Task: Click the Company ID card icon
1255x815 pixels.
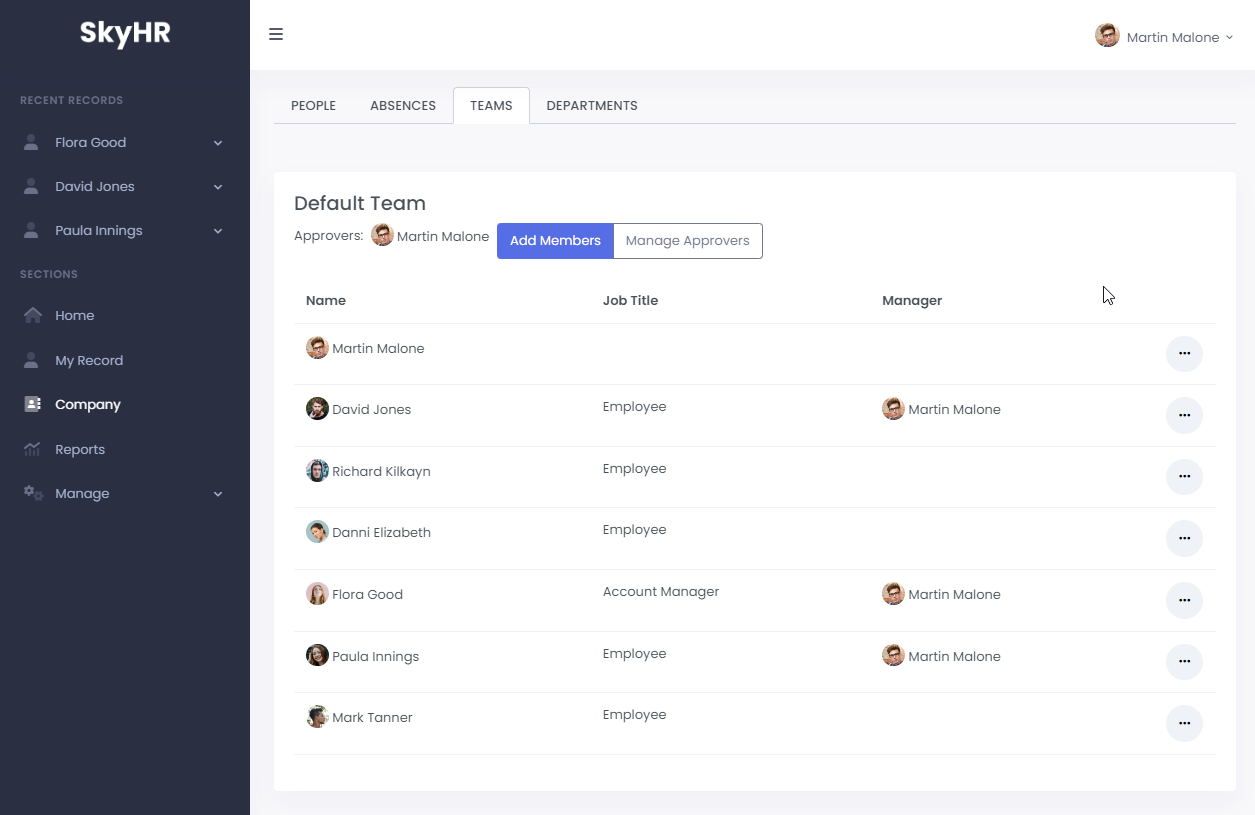Action: pos(33,405)
